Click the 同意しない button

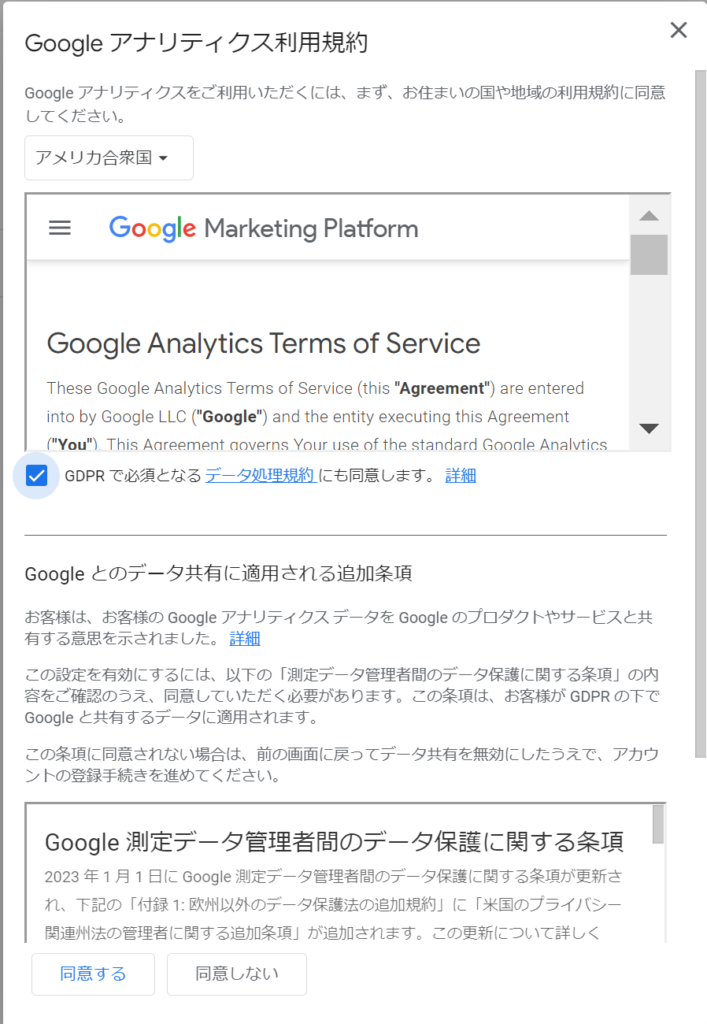[237, 974]
